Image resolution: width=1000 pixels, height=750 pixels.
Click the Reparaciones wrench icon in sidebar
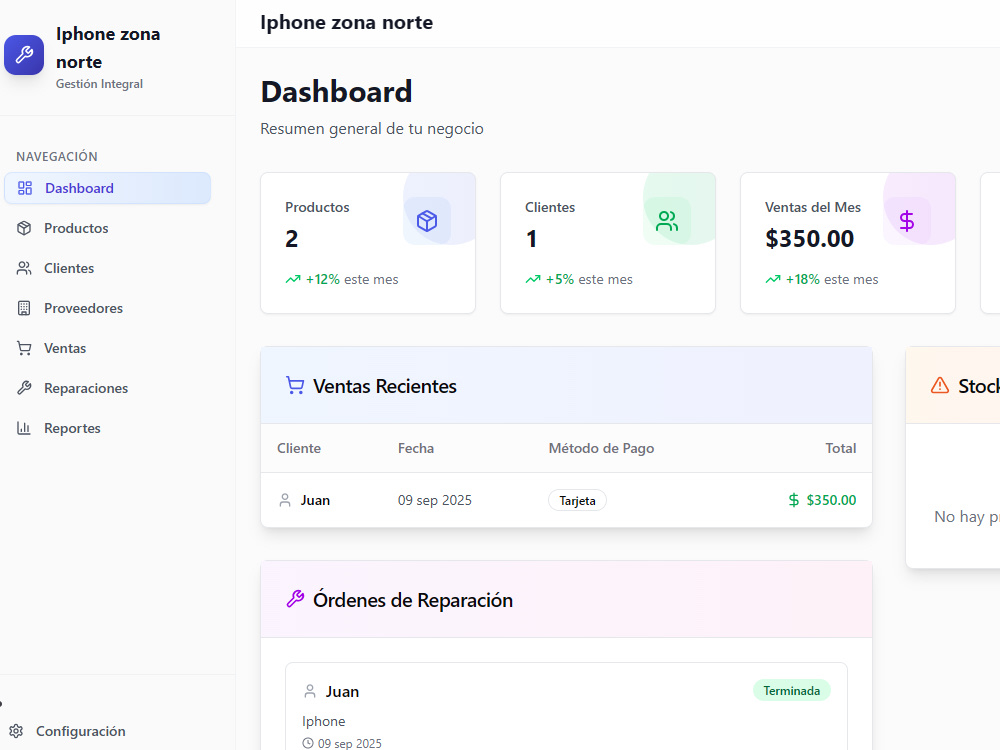point(24,388)
